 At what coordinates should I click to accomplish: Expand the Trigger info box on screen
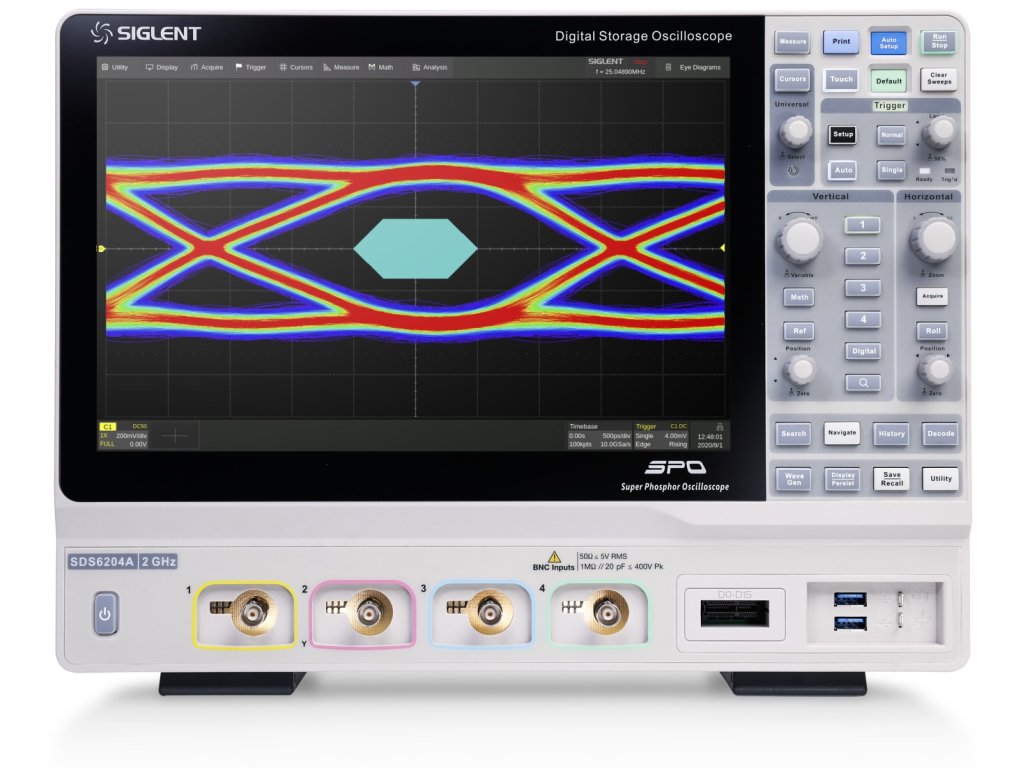point(662,435)
